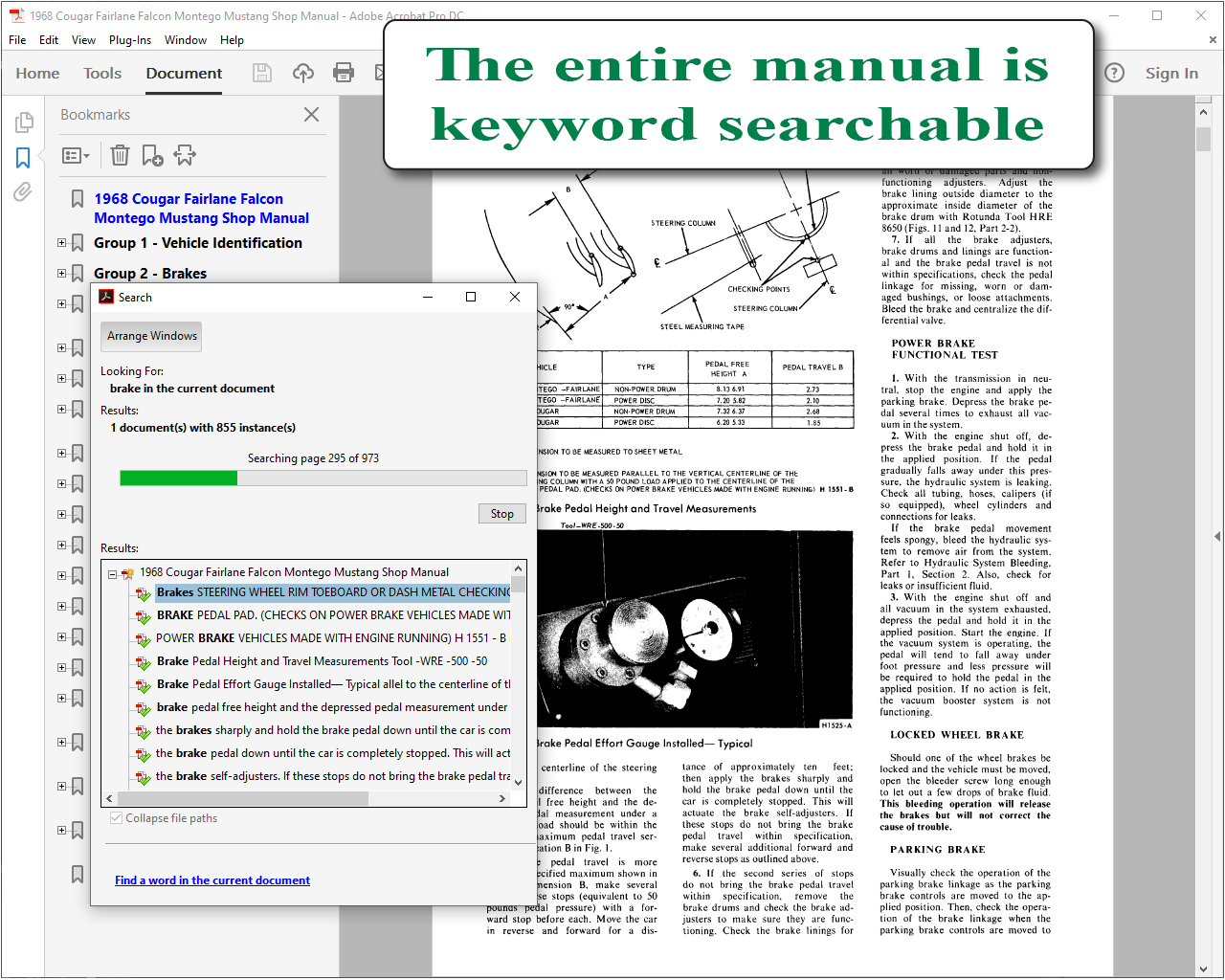Delete selected bookmark with trash icon
Screen dimensions: 1225x980
click(120, 155)
